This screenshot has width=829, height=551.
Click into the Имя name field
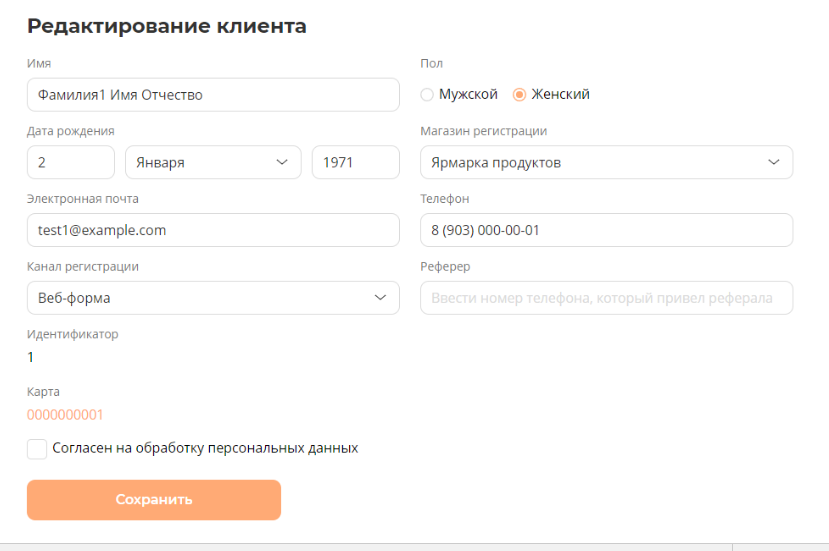click(x=212, y=95)
